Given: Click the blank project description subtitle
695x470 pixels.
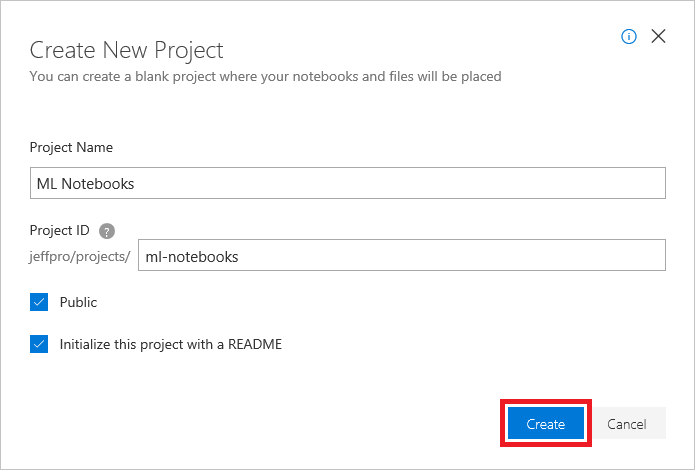Looking at the screenshot, I should (265, 76).
